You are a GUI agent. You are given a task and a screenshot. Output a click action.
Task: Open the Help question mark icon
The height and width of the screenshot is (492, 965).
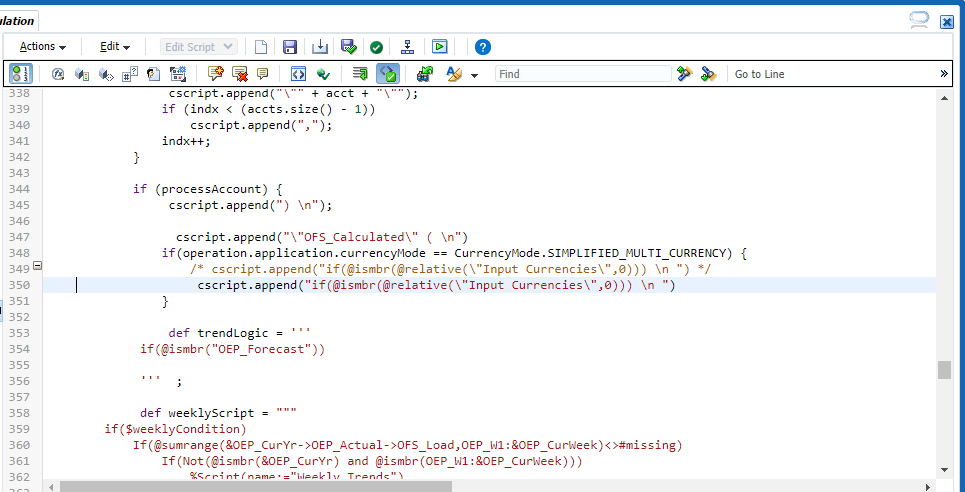pos(483,47)
